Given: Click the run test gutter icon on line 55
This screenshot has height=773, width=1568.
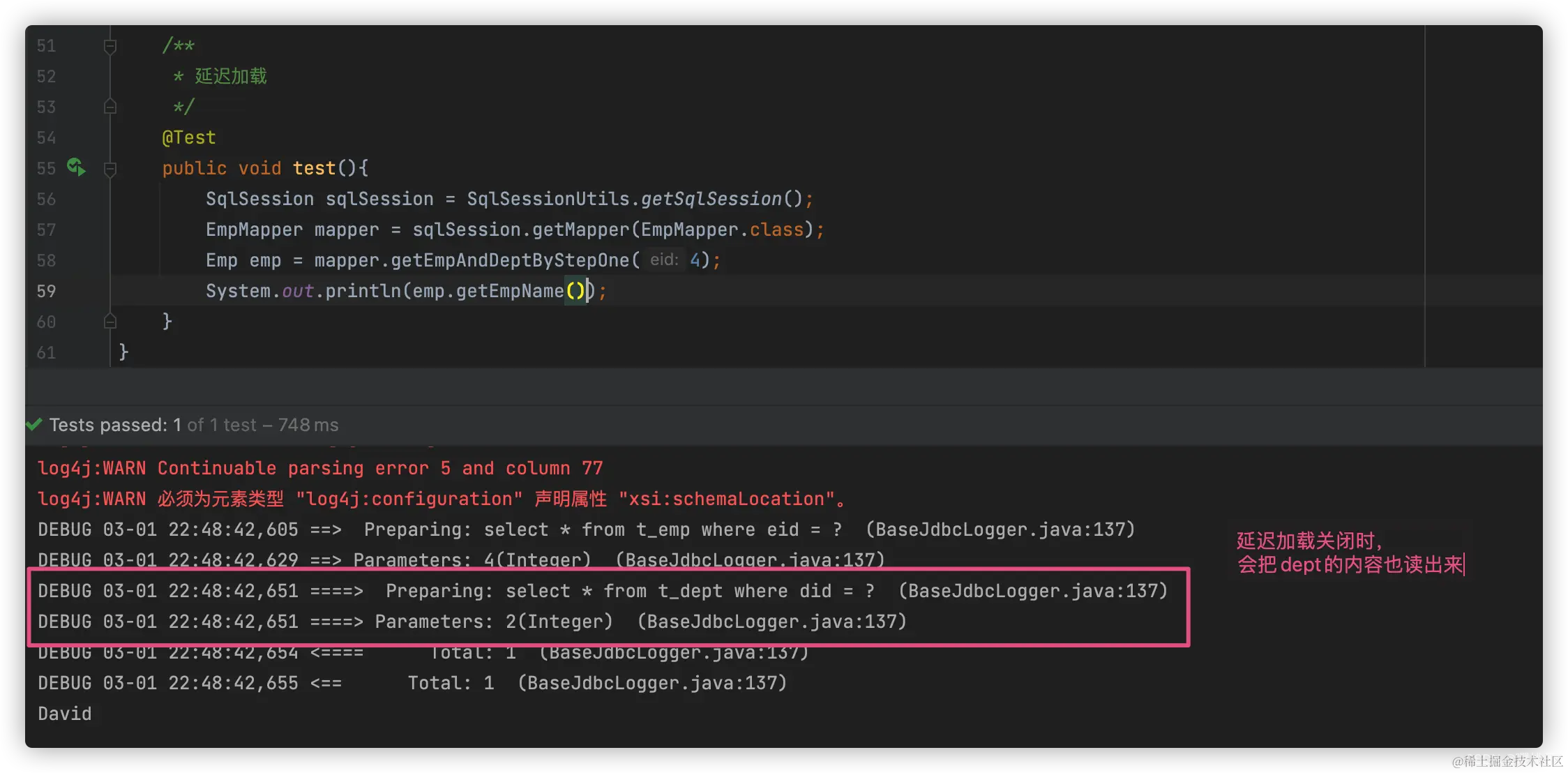Looking at the screenshot, I should (x=76, y=167).
